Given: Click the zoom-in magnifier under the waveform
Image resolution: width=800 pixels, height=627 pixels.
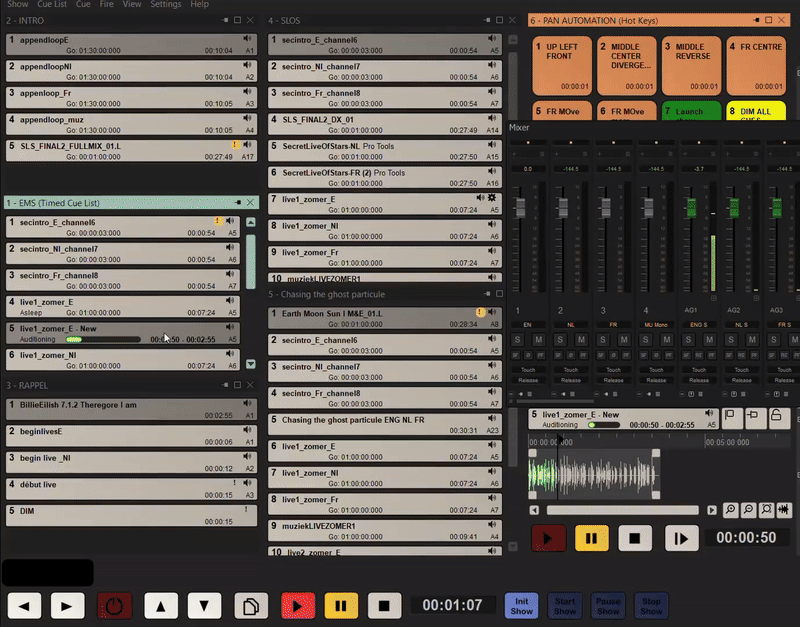Looking at the screenshot, I should 731,508.
